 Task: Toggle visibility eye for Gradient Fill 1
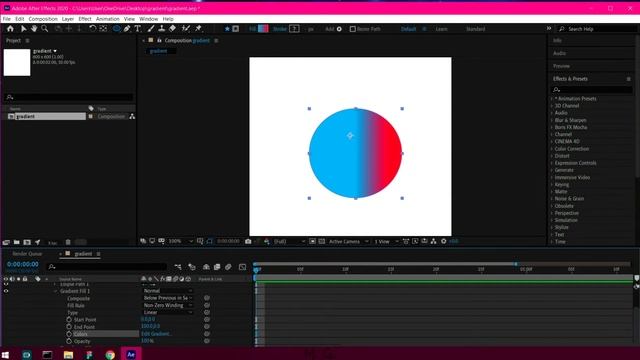pyautogui.click(x=6, y=291)
